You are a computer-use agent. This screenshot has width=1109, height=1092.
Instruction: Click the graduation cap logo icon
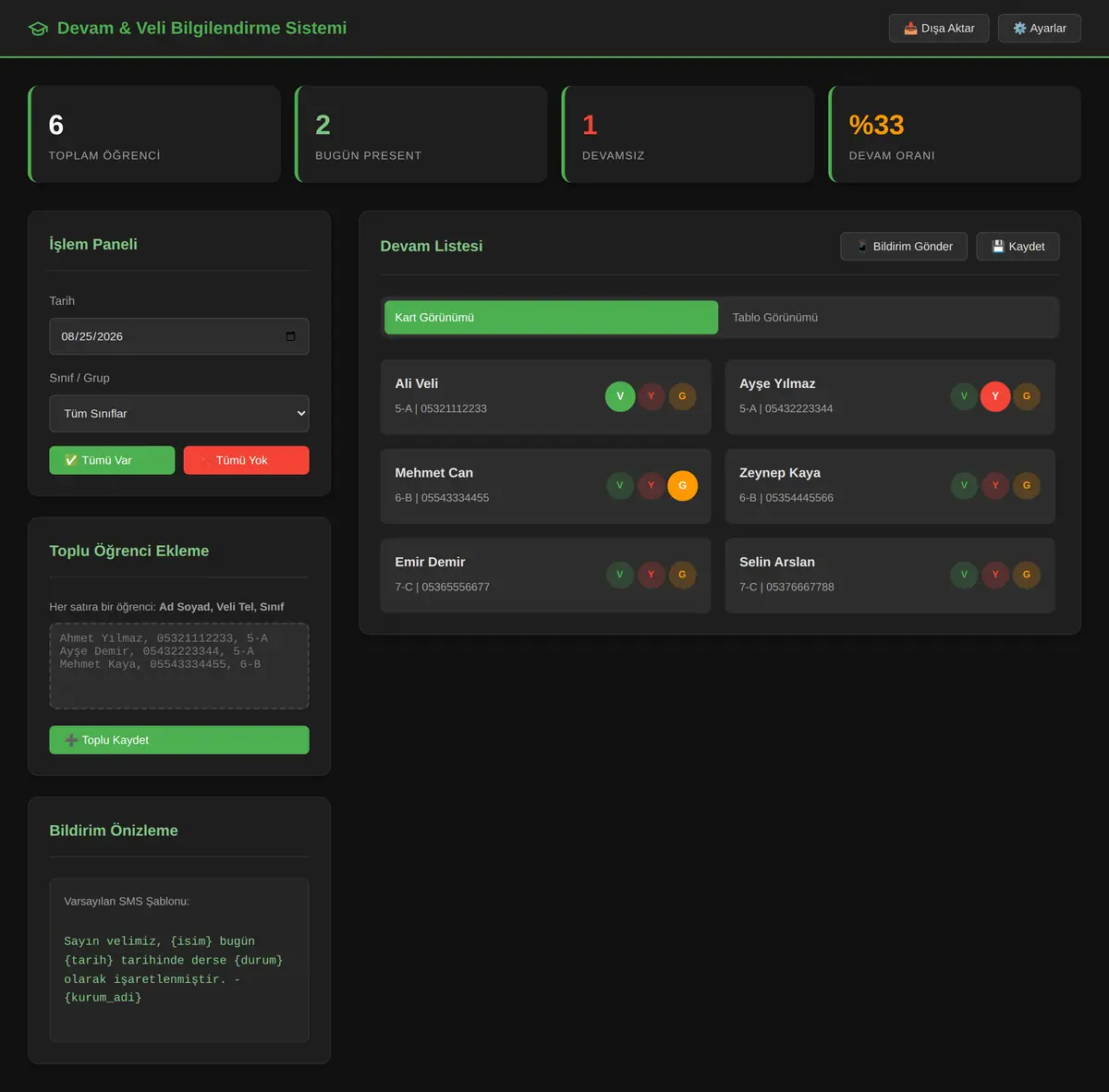click(38, 29)
